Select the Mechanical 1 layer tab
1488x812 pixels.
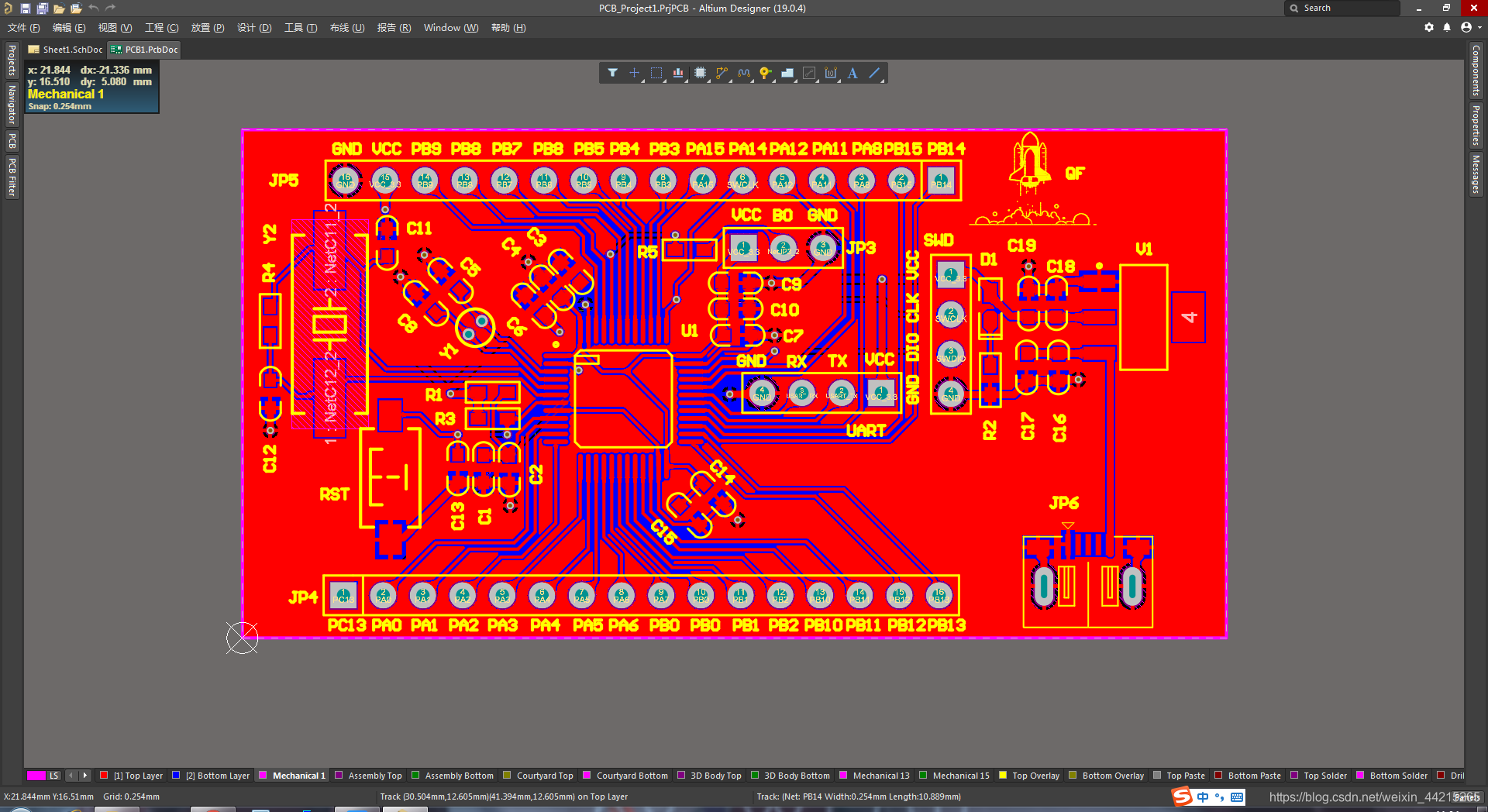pyautogui.click(x=292, y=776)
